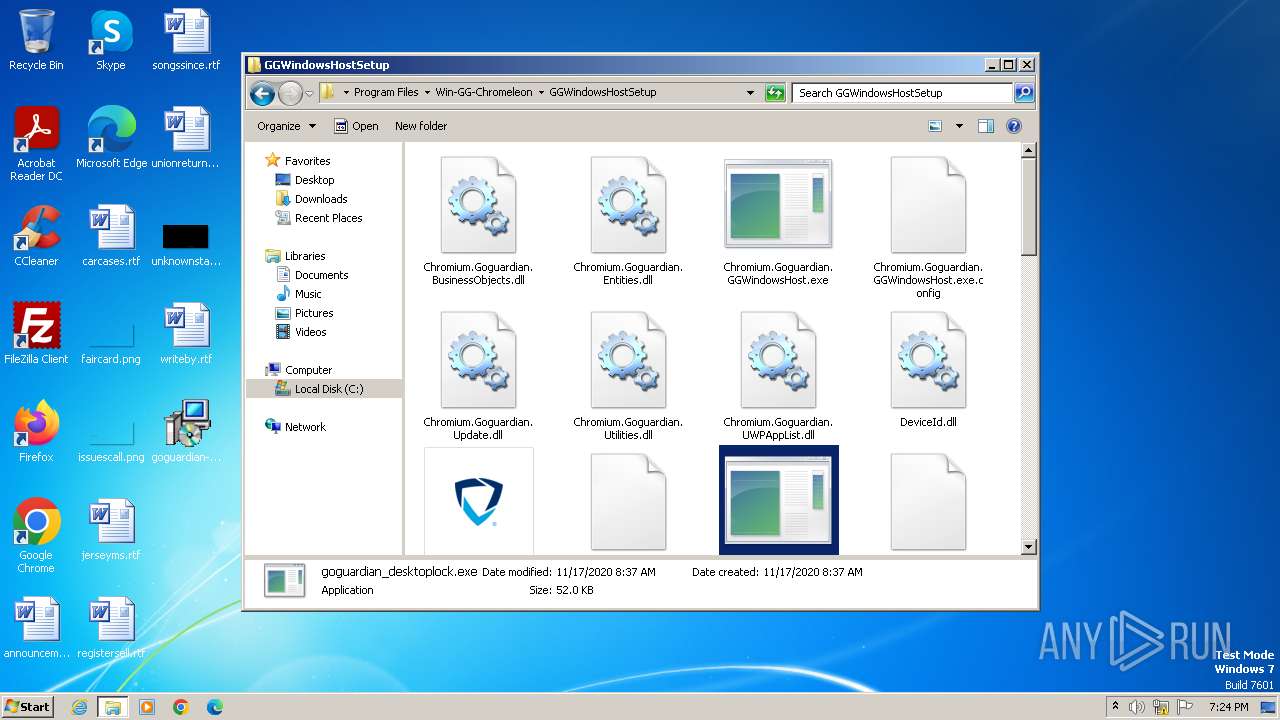
Task: Select highlighted goguardian_desktoplock.exe icon
Action: tap(778, 501)
